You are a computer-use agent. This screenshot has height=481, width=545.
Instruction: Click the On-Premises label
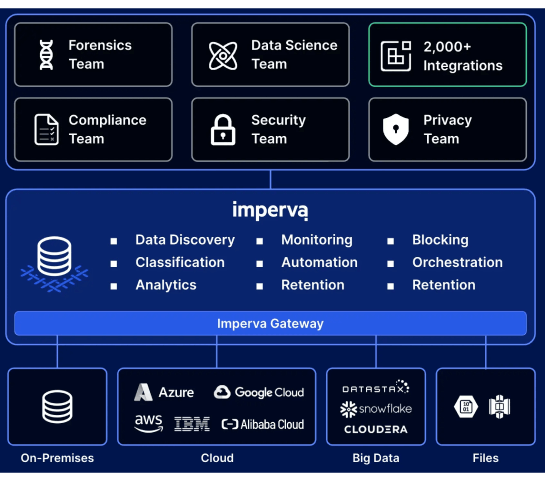coord(57,458)
